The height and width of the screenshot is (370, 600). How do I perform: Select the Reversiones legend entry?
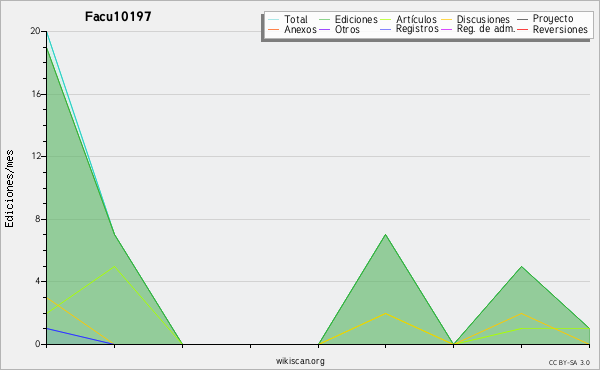point(560,29)
